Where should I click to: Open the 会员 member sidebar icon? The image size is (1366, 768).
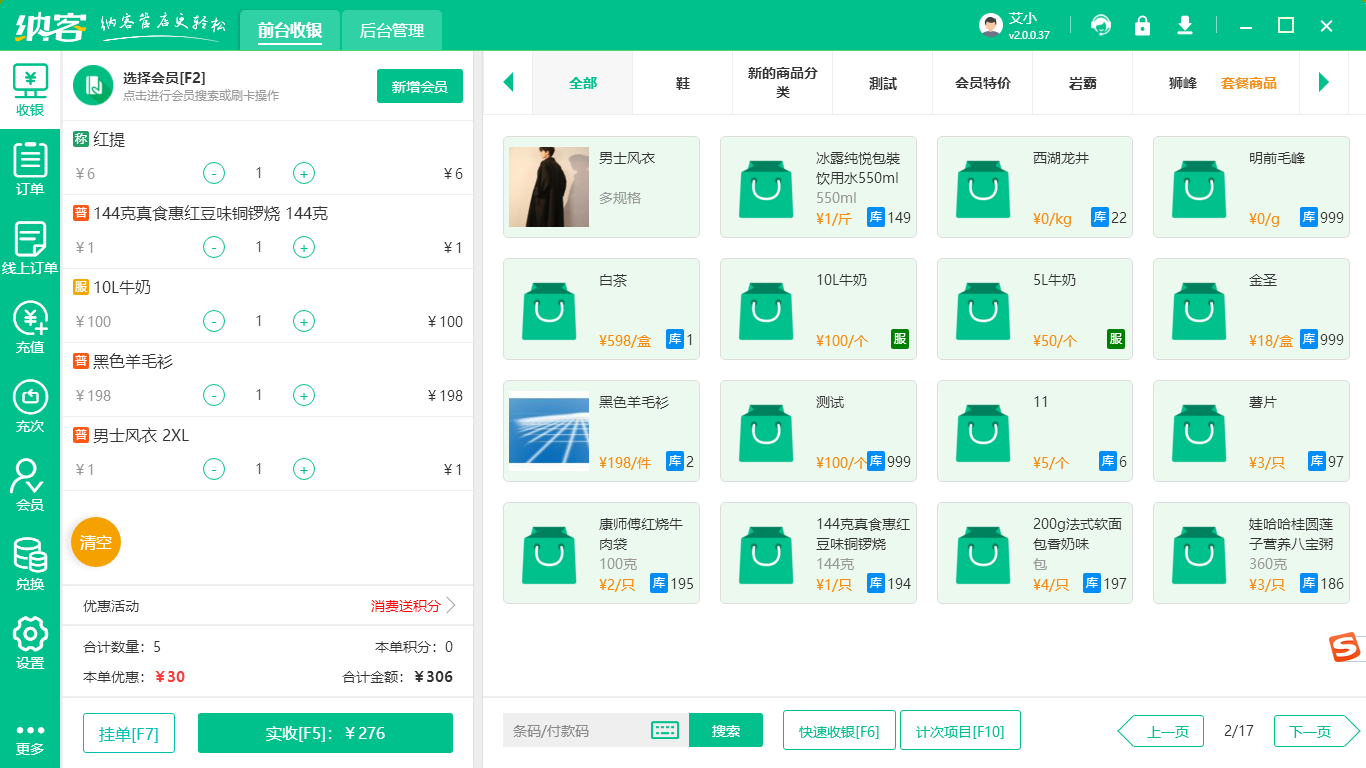click(x=30, y=485)
